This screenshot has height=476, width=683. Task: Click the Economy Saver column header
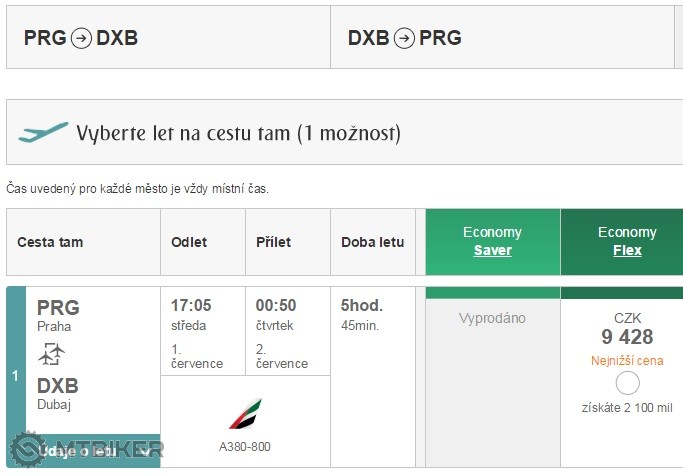(492, 241)
